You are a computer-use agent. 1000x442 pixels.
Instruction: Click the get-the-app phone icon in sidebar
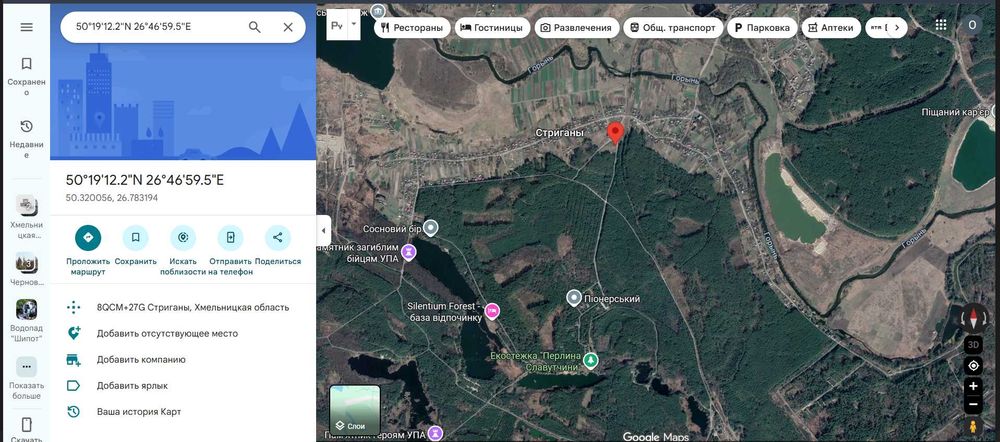[x=26, y=425]
